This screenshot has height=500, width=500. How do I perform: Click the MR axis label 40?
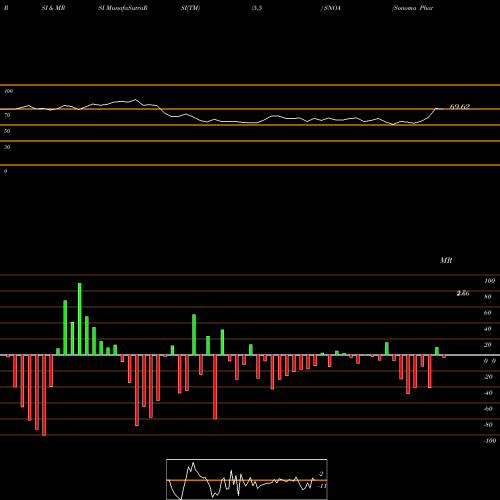click(x=488, y=329)
